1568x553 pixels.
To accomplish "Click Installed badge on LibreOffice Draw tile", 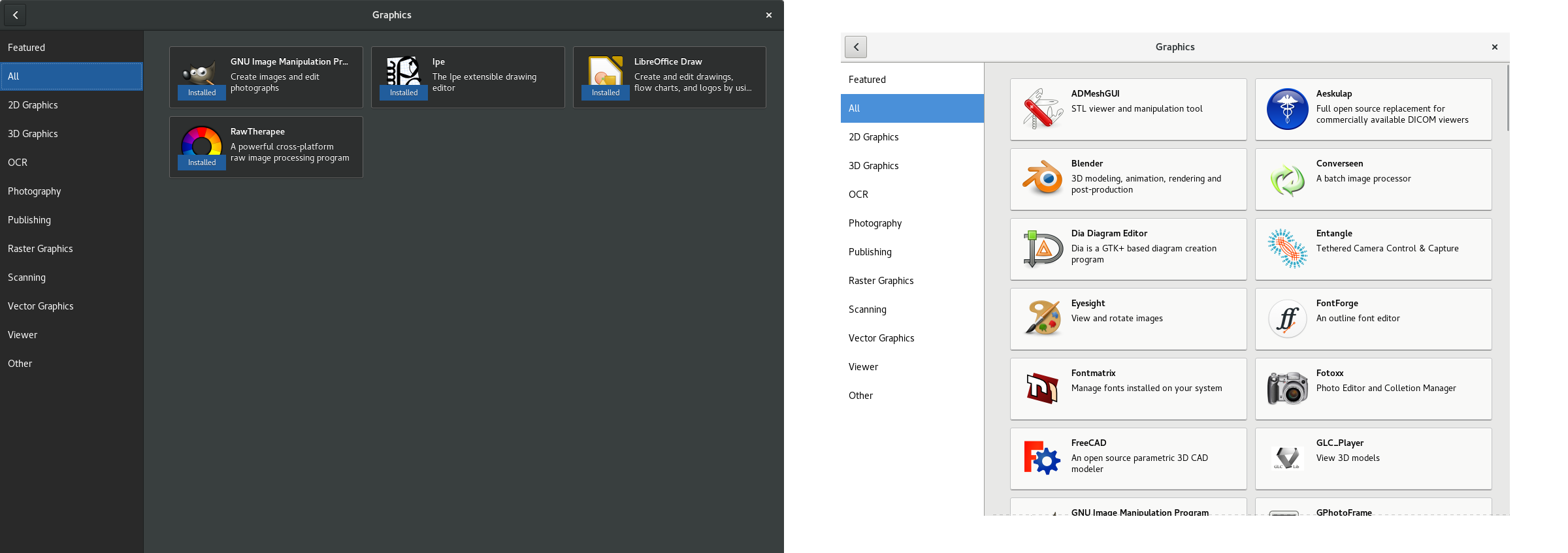I will (x=606, y=93).
